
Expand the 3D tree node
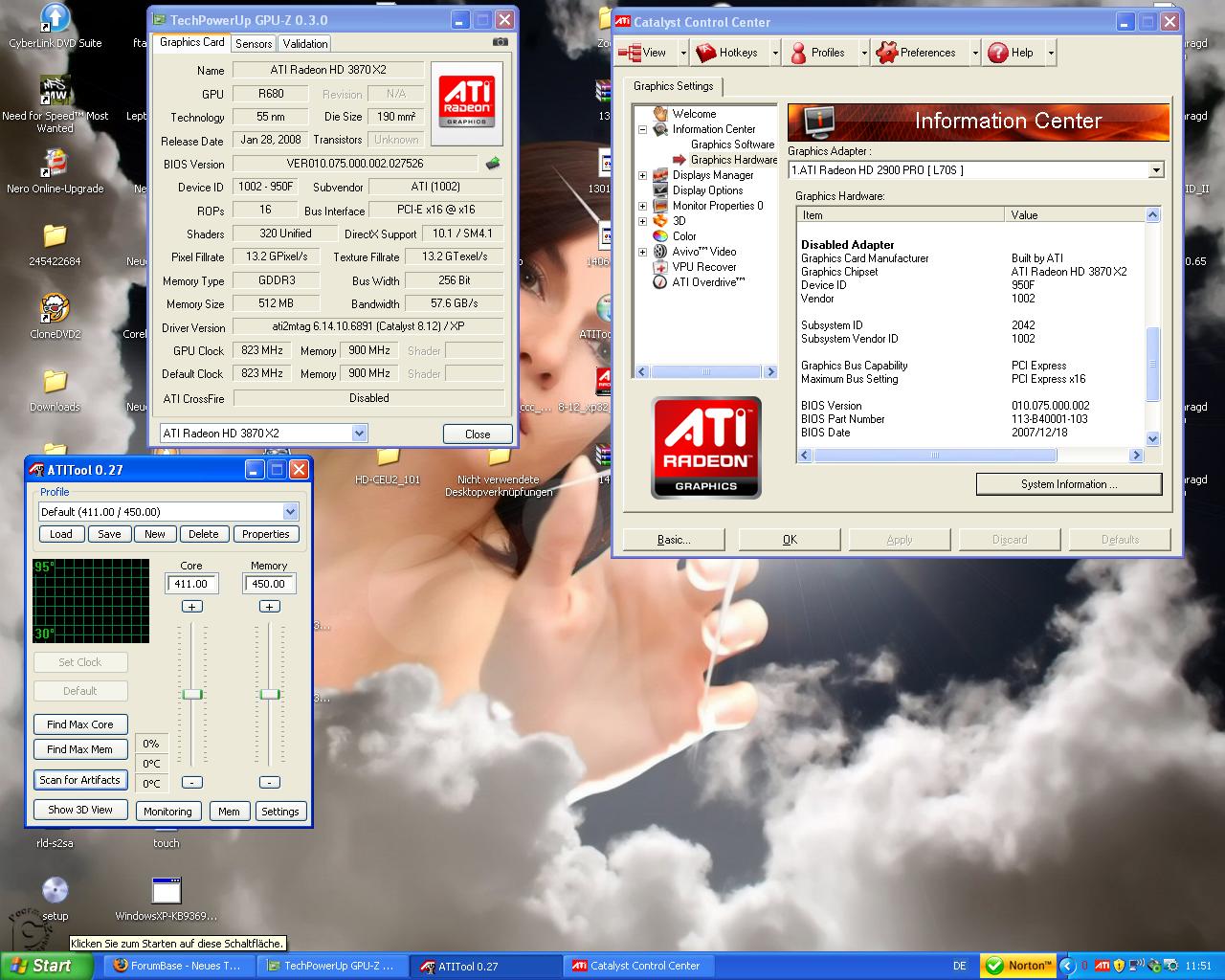click(x=642, y=221)
